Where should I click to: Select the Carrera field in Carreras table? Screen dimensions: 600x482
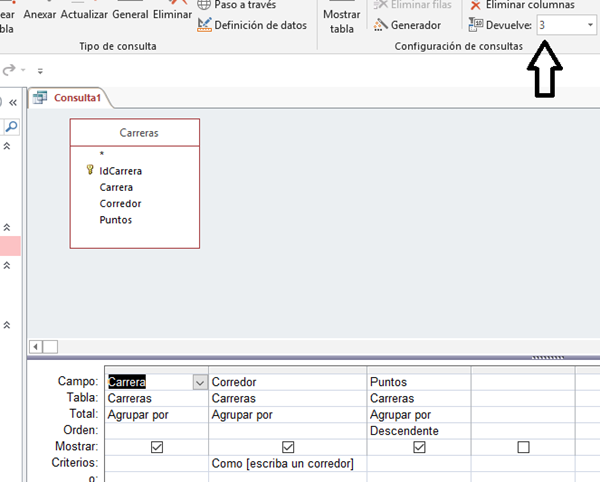pyautogui.click(x=116, y=187)
